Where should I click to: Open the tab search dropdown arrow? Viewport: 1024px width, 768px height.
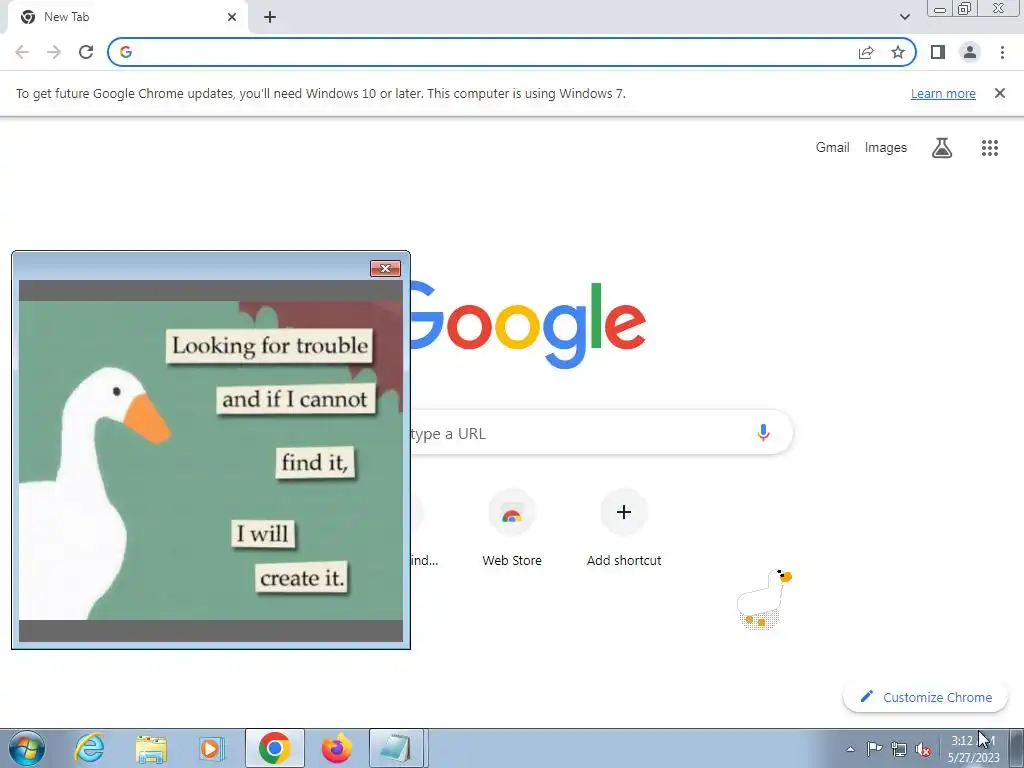(x=904, y=17)
